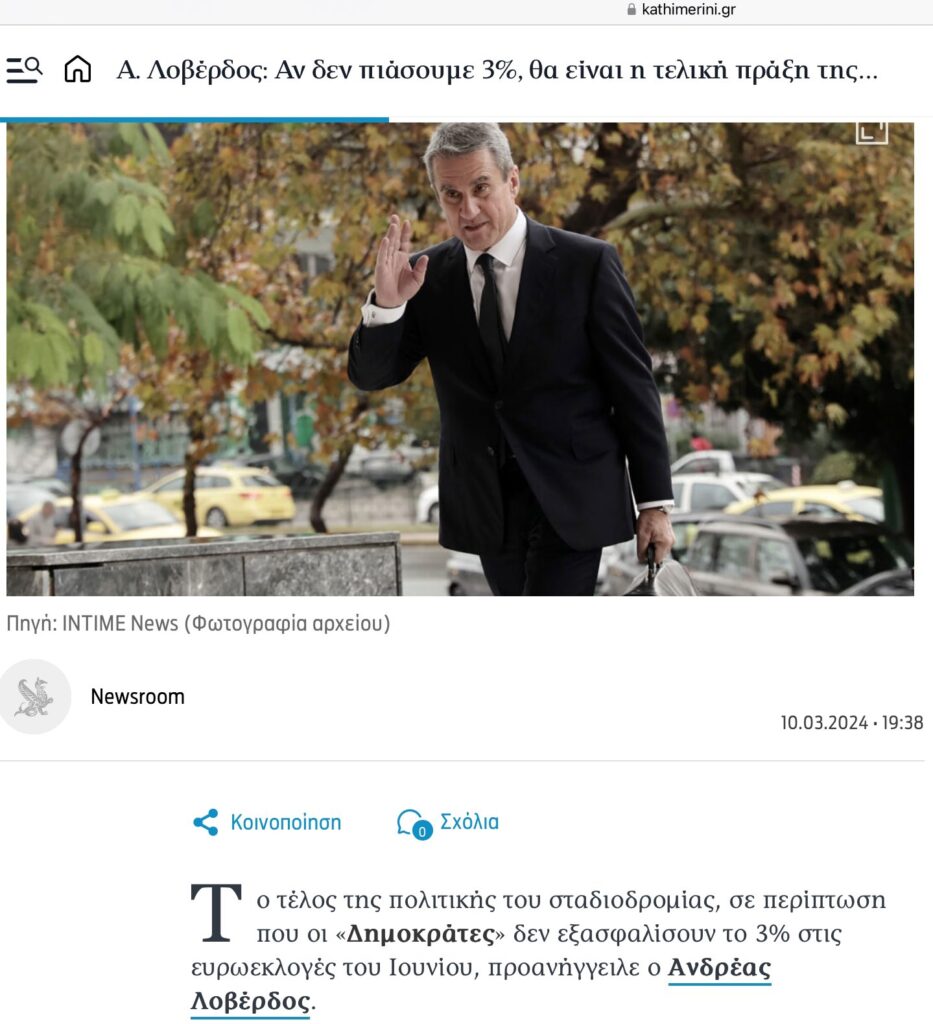Image resolution: width=933 pixels, height=1024 pixels.
Task: Go to the home page icon
Action: coord(78,69)
